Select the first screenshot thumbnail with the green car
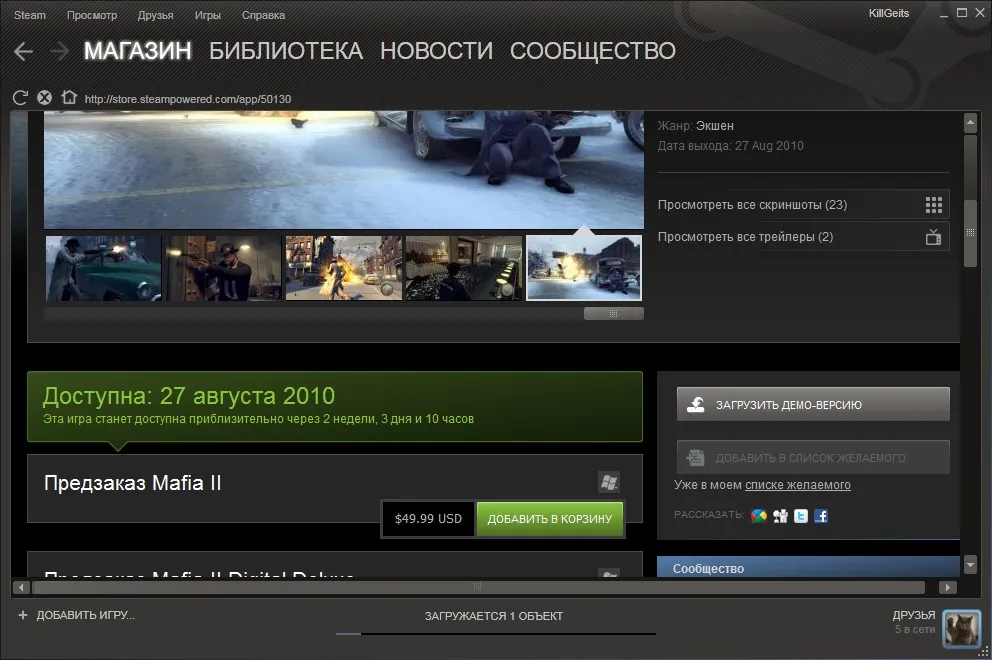Viewport: 992px width, 660px height. point(103,268)
